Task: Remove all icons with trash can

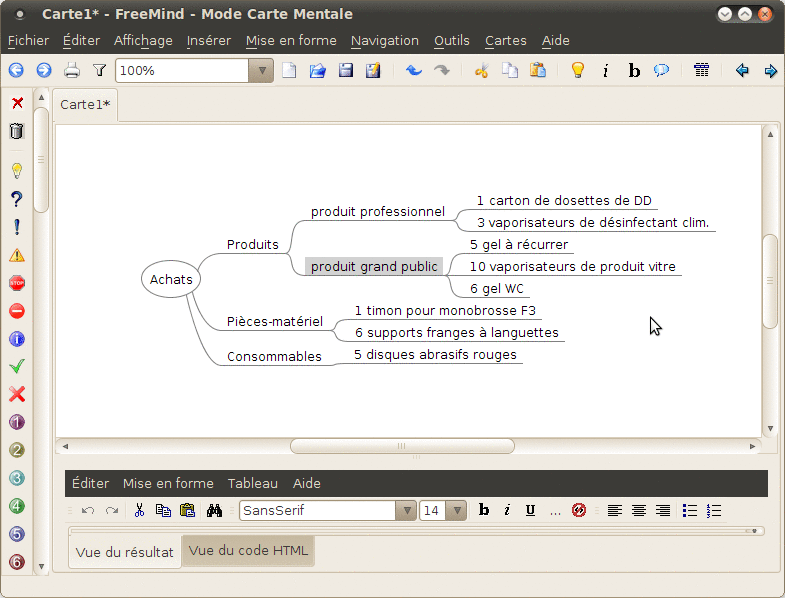Action: 17,131
